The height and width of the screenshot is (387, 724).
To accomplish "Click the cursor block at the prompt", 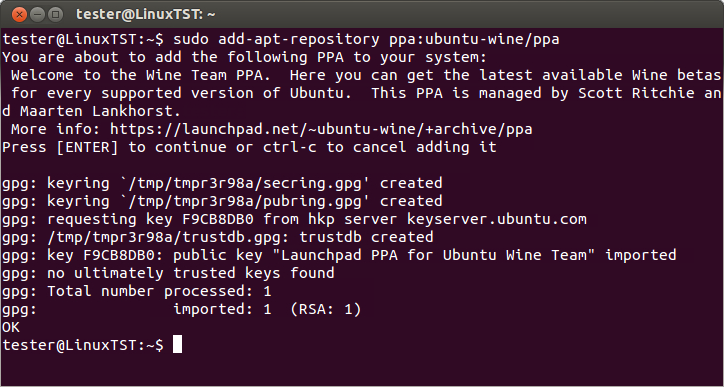I will click(x=177, y=345).
